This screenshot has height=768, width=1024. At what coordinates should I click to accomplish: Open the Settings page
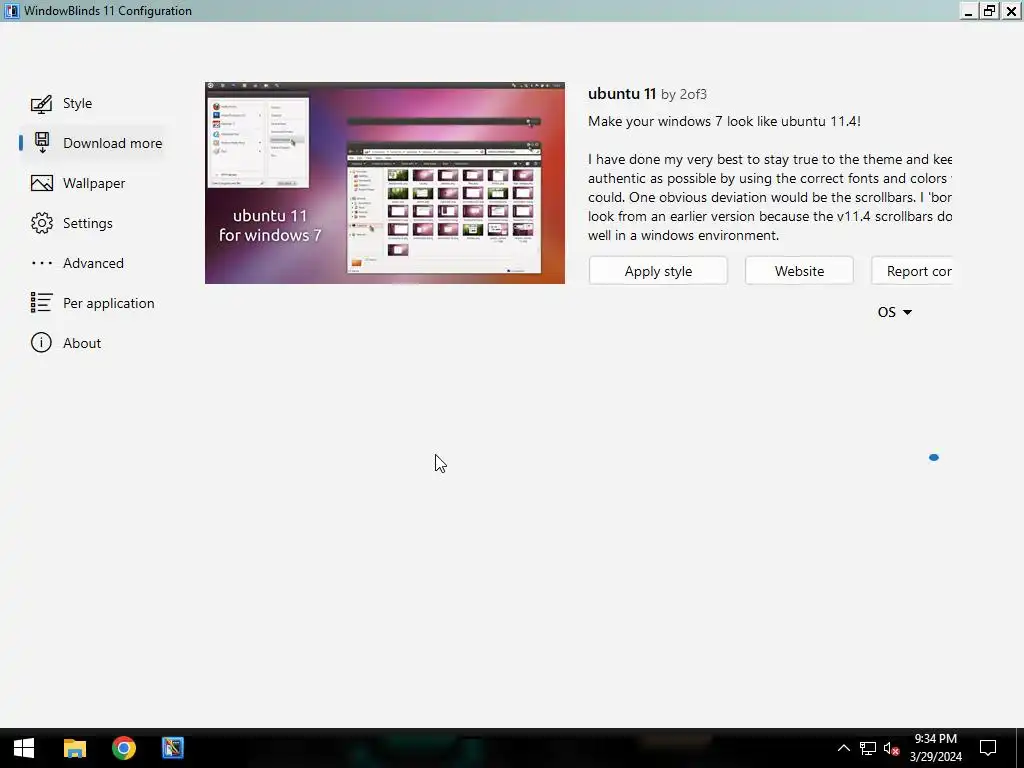(88, 223)
